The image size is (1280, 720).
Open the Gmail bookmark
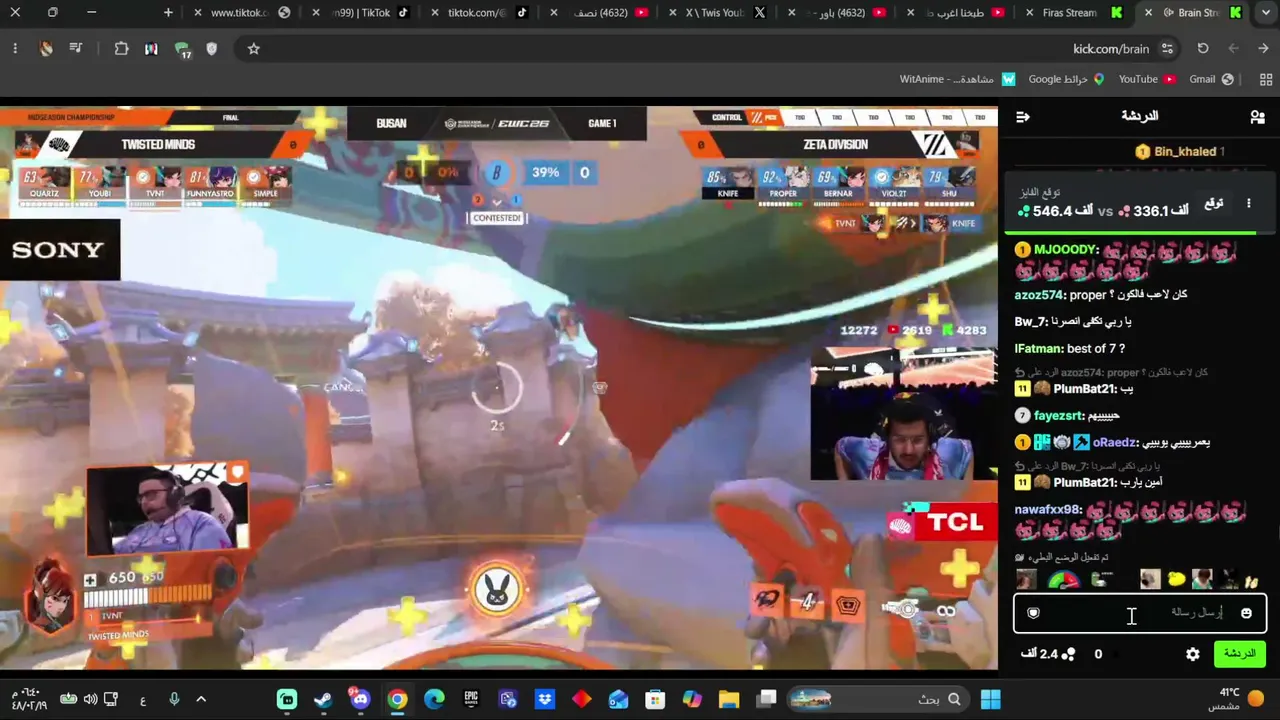click(1211, 80)
